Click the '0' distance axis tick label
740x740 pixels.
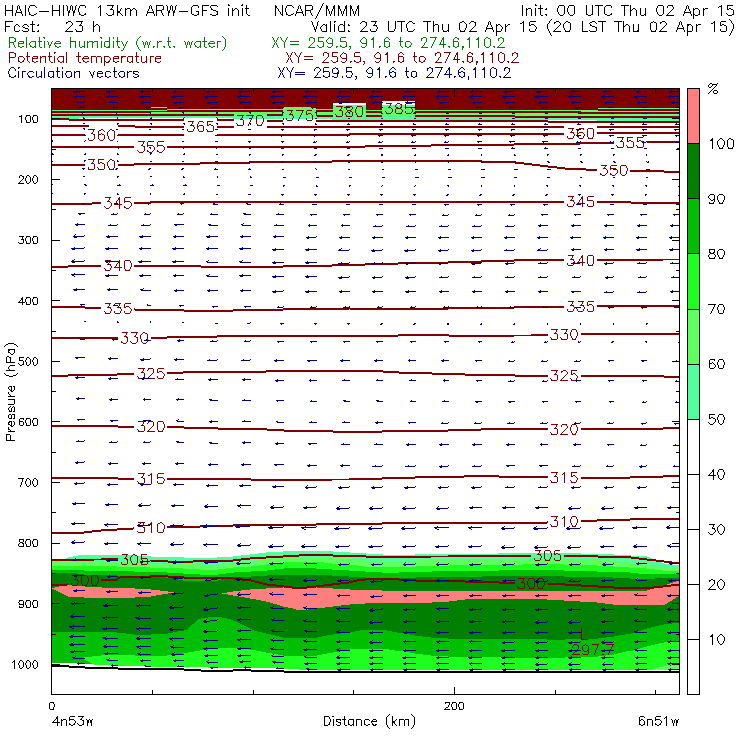(x=52, y=706)
